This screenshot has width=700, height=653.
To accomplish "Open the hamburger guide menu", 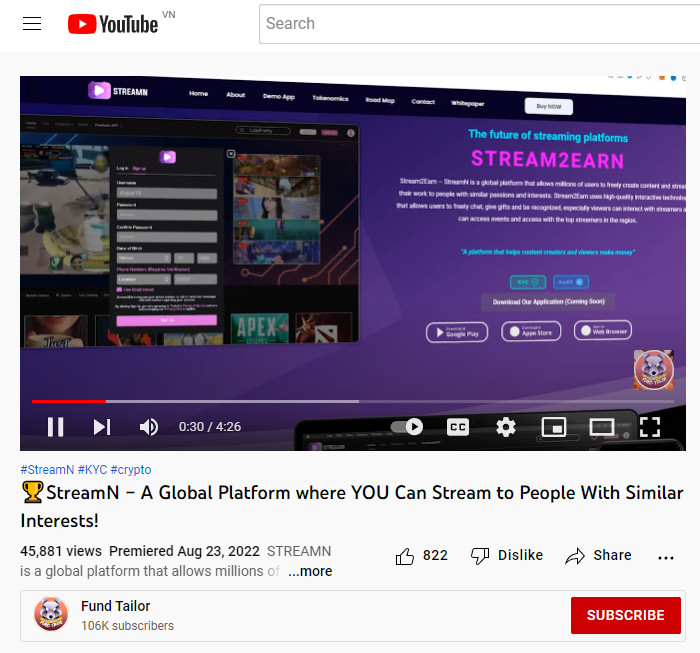I will 32,24.
